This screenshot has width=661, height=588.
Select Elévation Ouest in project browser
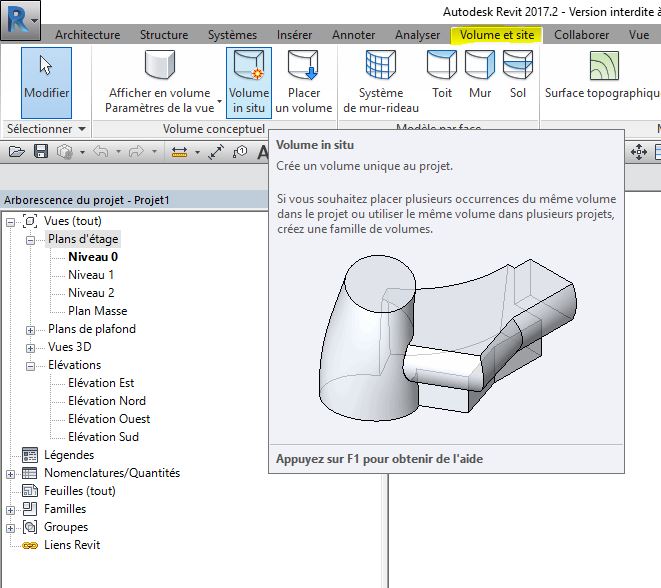pos(109,419)
